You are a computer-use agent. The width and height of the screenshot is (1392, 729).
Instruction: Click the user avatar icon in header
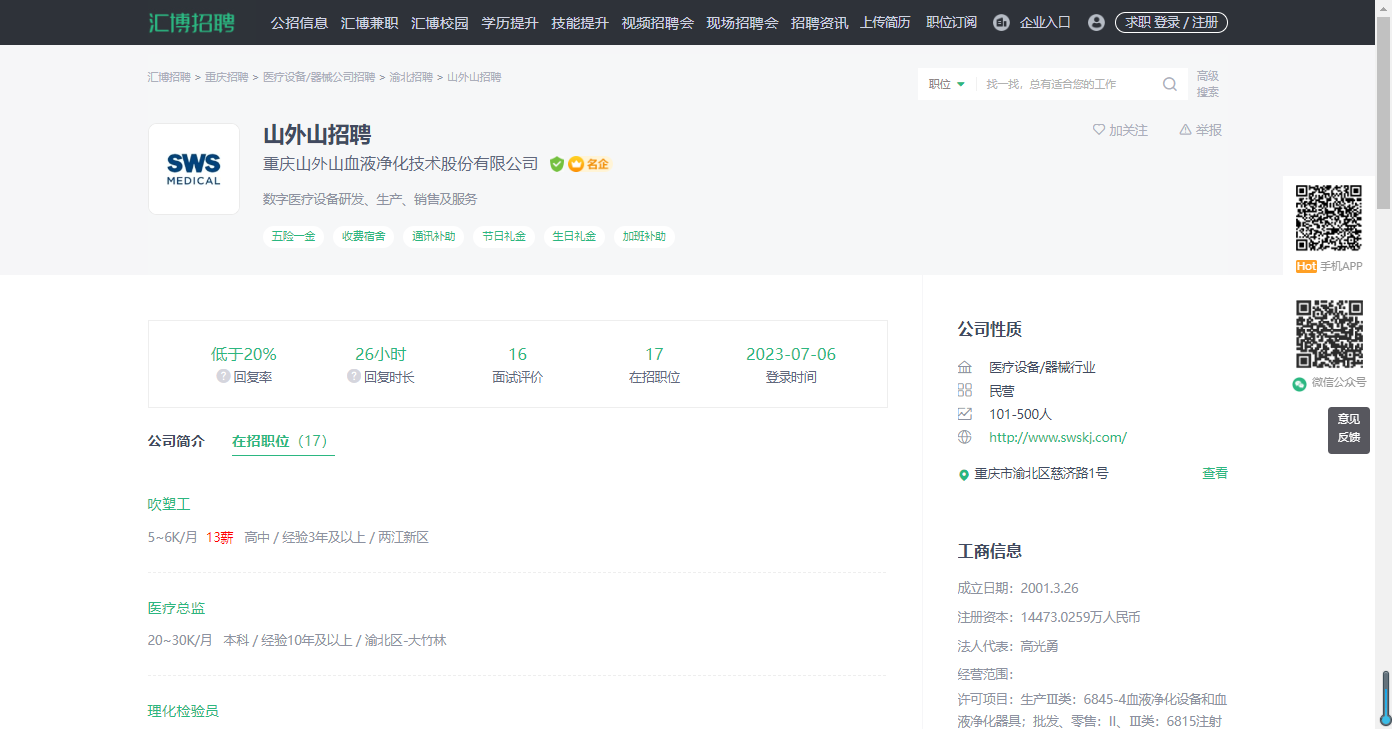point(1096,22)
